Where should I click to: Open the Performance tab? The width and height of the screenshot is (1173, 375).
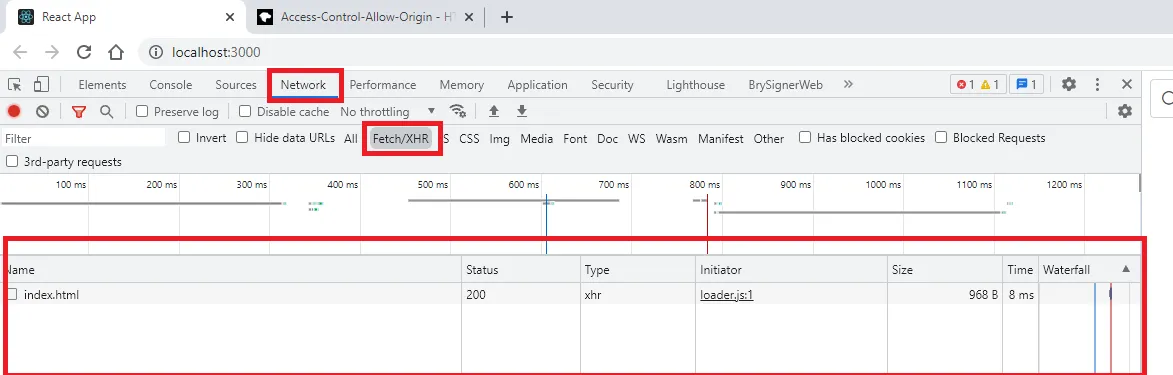(x=383, y=85)
